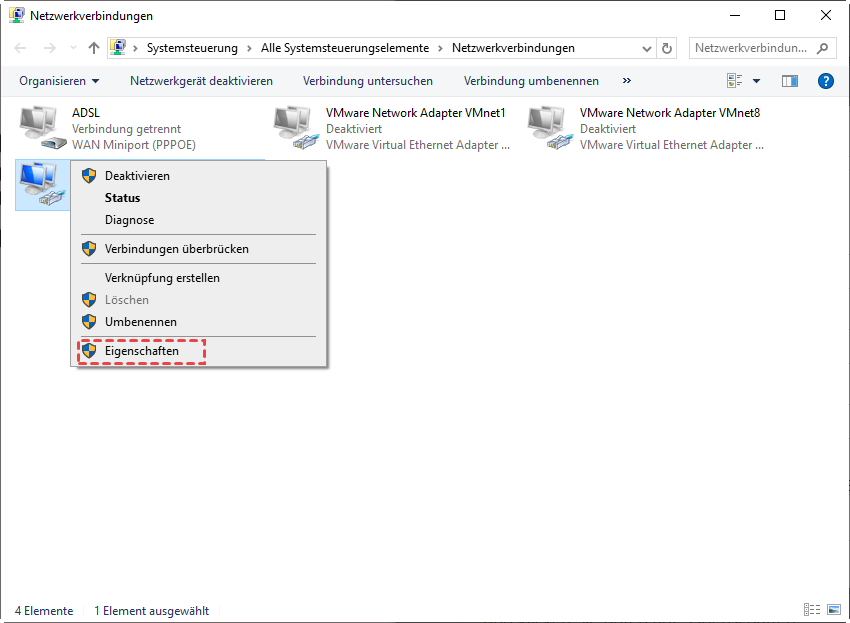Expand chevron after Systemsteuerung breadcrumb
This screenshot has height=623, width=850.
pyautogui.click(x=249, y=48)
